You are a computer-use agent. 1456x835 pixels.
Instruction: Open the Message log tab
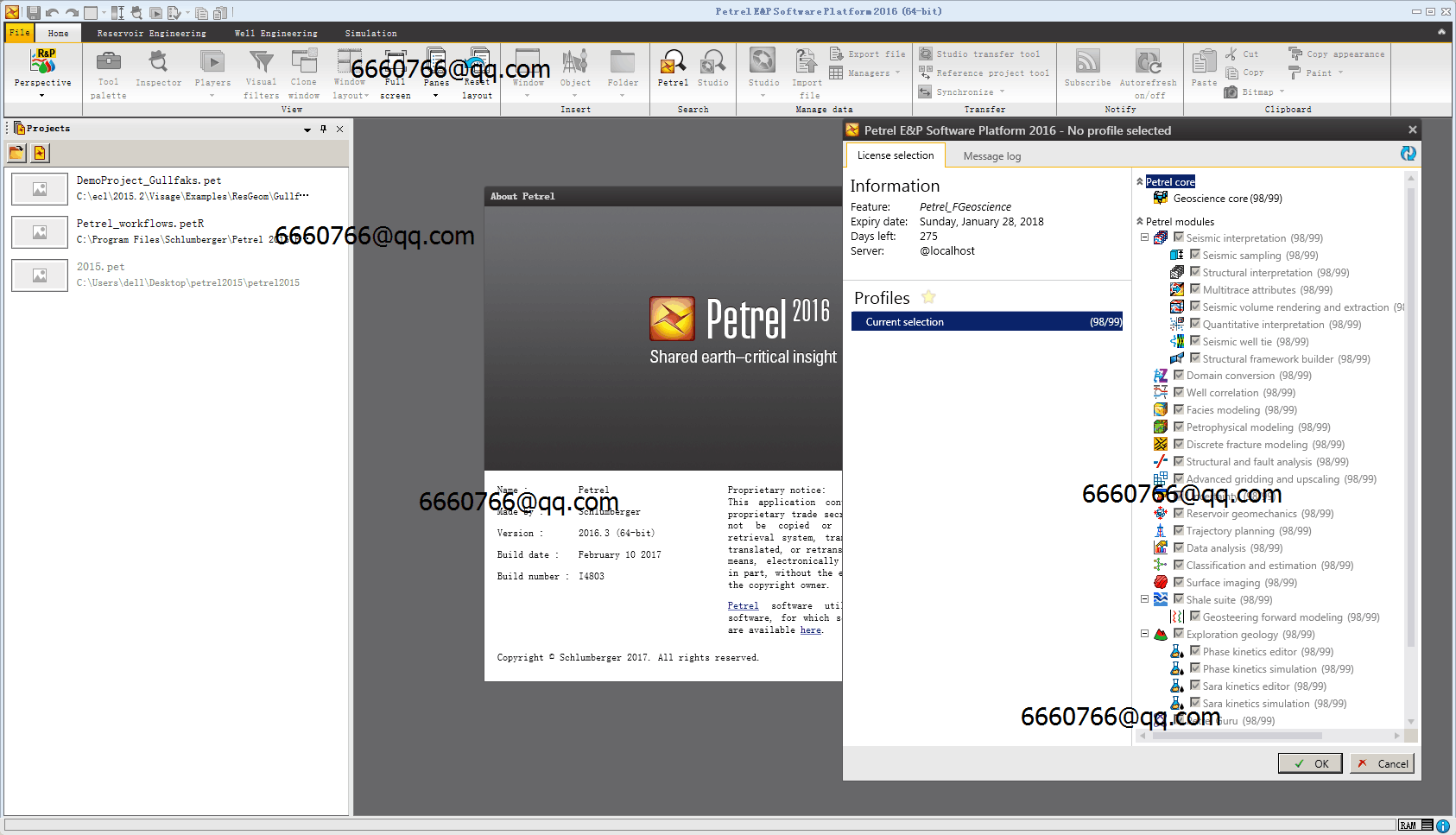pos(991,156)
